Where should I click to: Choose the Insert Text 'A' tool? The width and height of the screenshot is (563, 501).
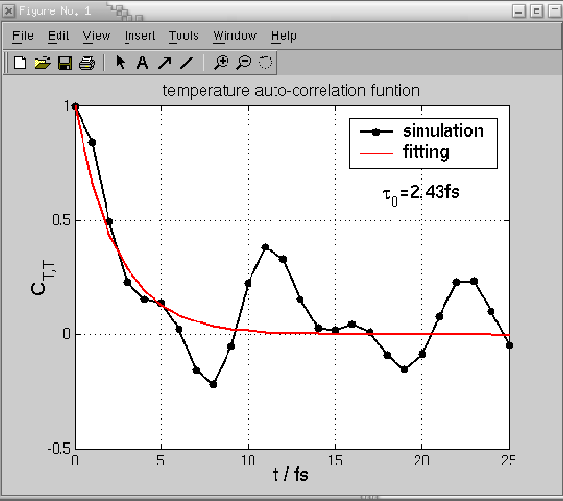[143, 63]
